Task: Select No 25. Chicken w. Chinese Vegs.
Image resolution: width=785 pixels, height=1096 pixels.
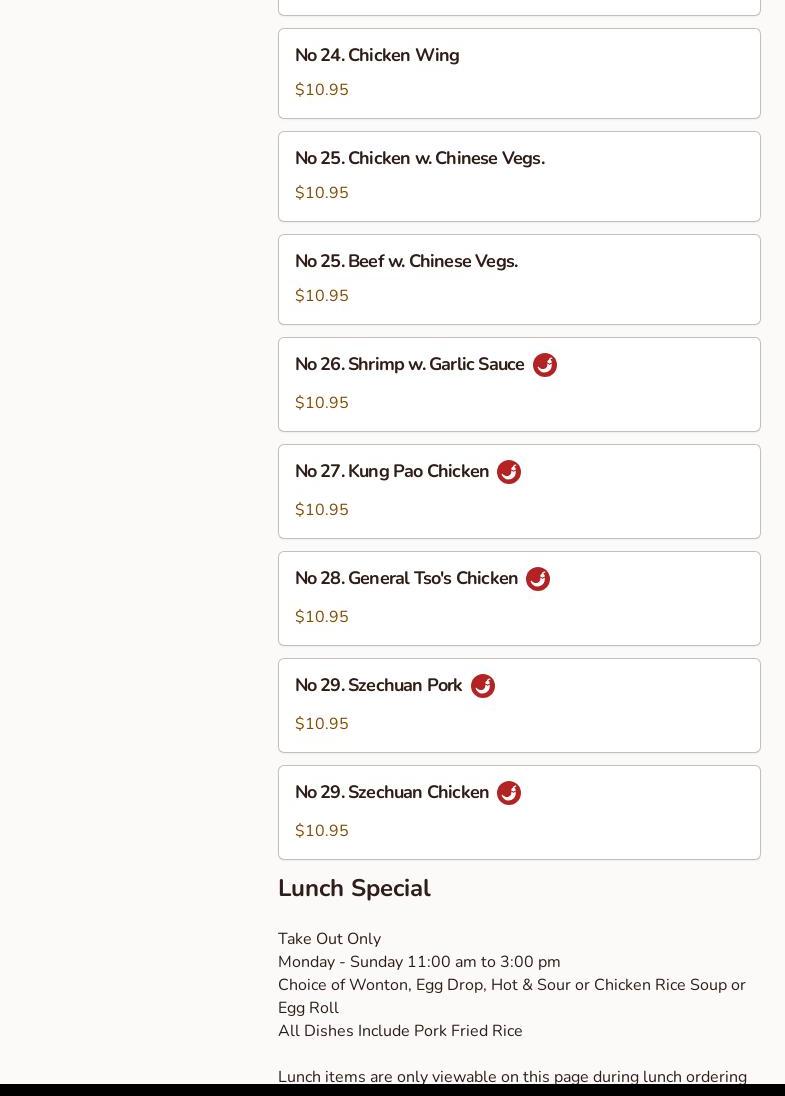Action: tap(419, 158)
